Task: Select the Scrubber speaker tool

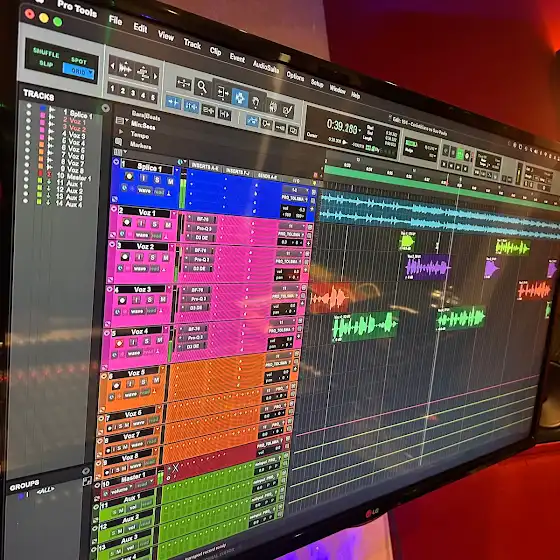Action: tap(272, 106)
